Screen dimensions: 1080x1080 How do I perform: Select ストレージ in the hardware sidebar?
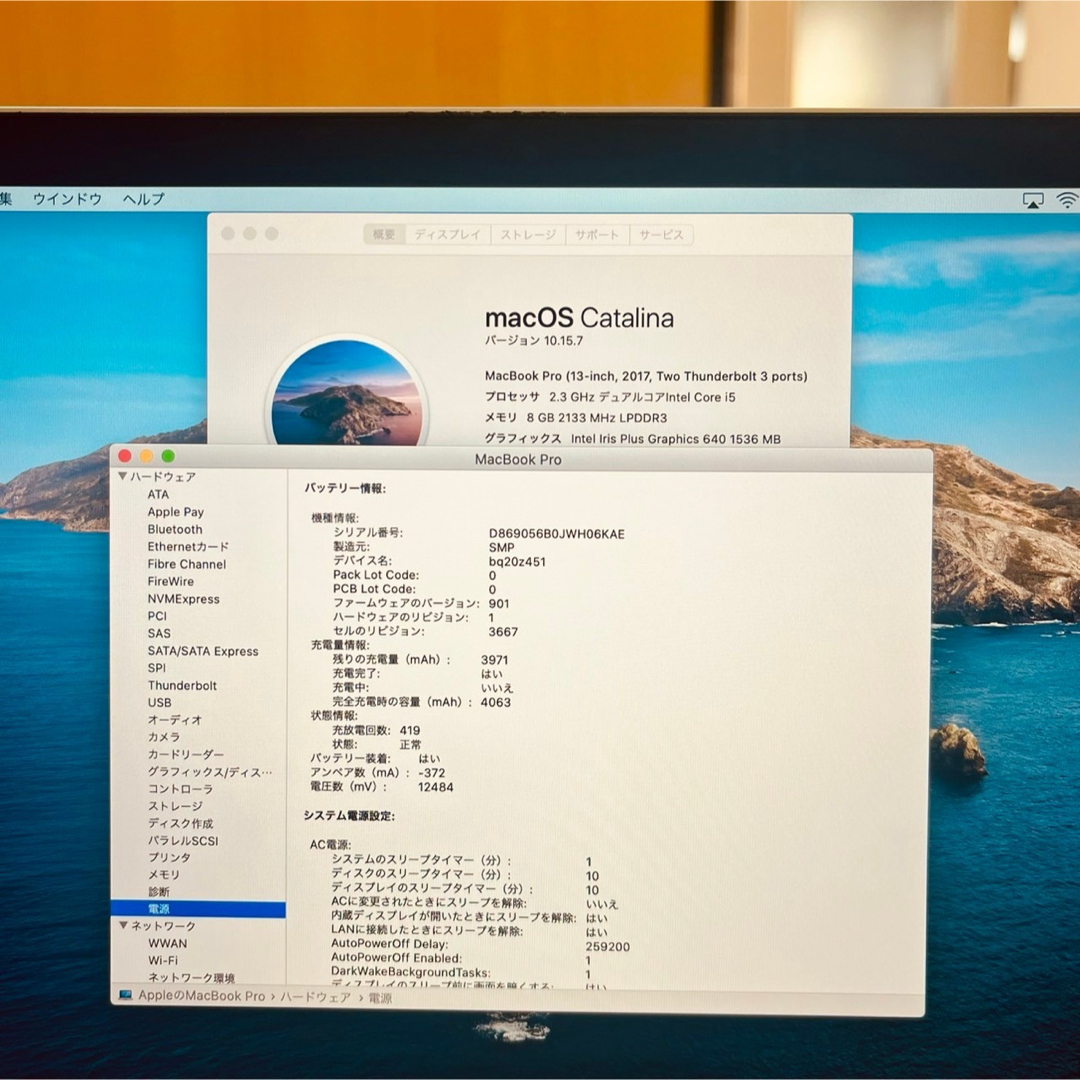[x=176, y=806]
